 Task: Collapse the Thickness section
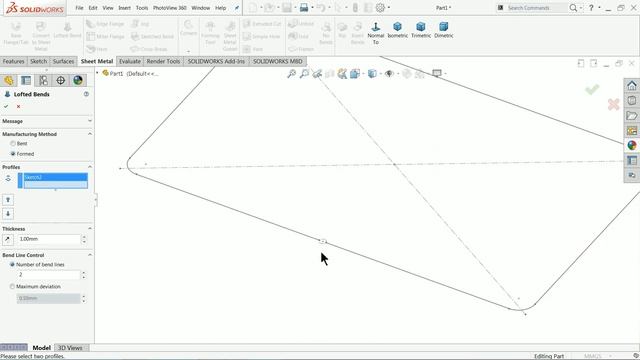click(x=90, y=229)
